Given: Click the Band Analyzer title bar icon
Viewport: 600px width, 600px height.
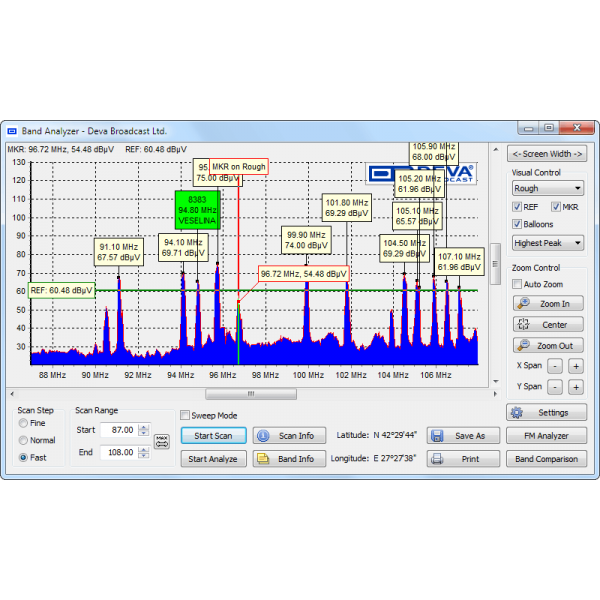Looking at the screenshot, I should pyautogui.click(x=12, y=131).
